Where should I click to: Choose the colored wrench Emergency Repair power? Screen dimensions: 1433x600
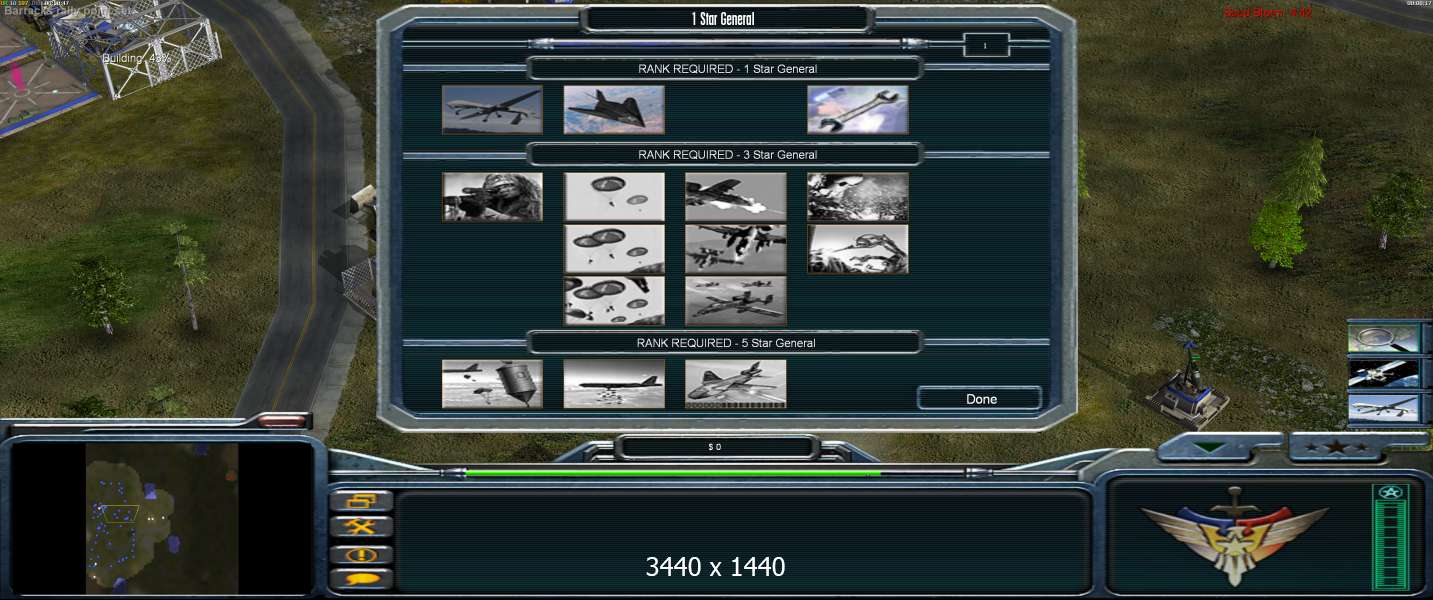coord(858,109)
